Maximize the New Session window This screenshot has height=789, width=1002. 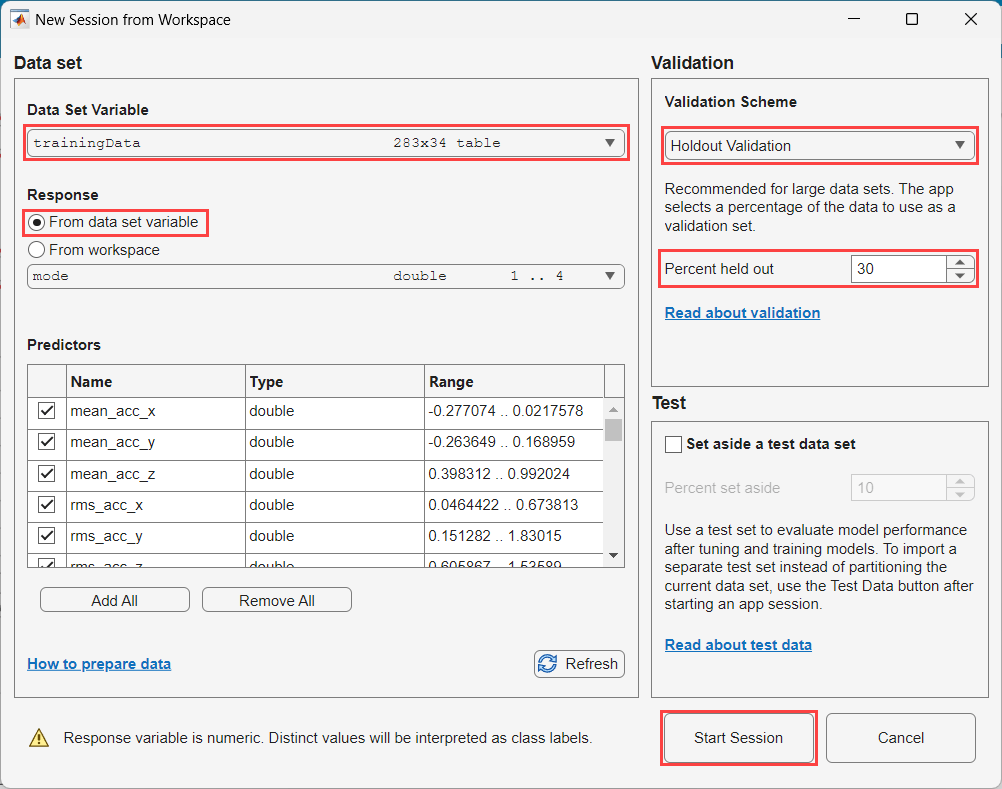[x=912, y=19]
